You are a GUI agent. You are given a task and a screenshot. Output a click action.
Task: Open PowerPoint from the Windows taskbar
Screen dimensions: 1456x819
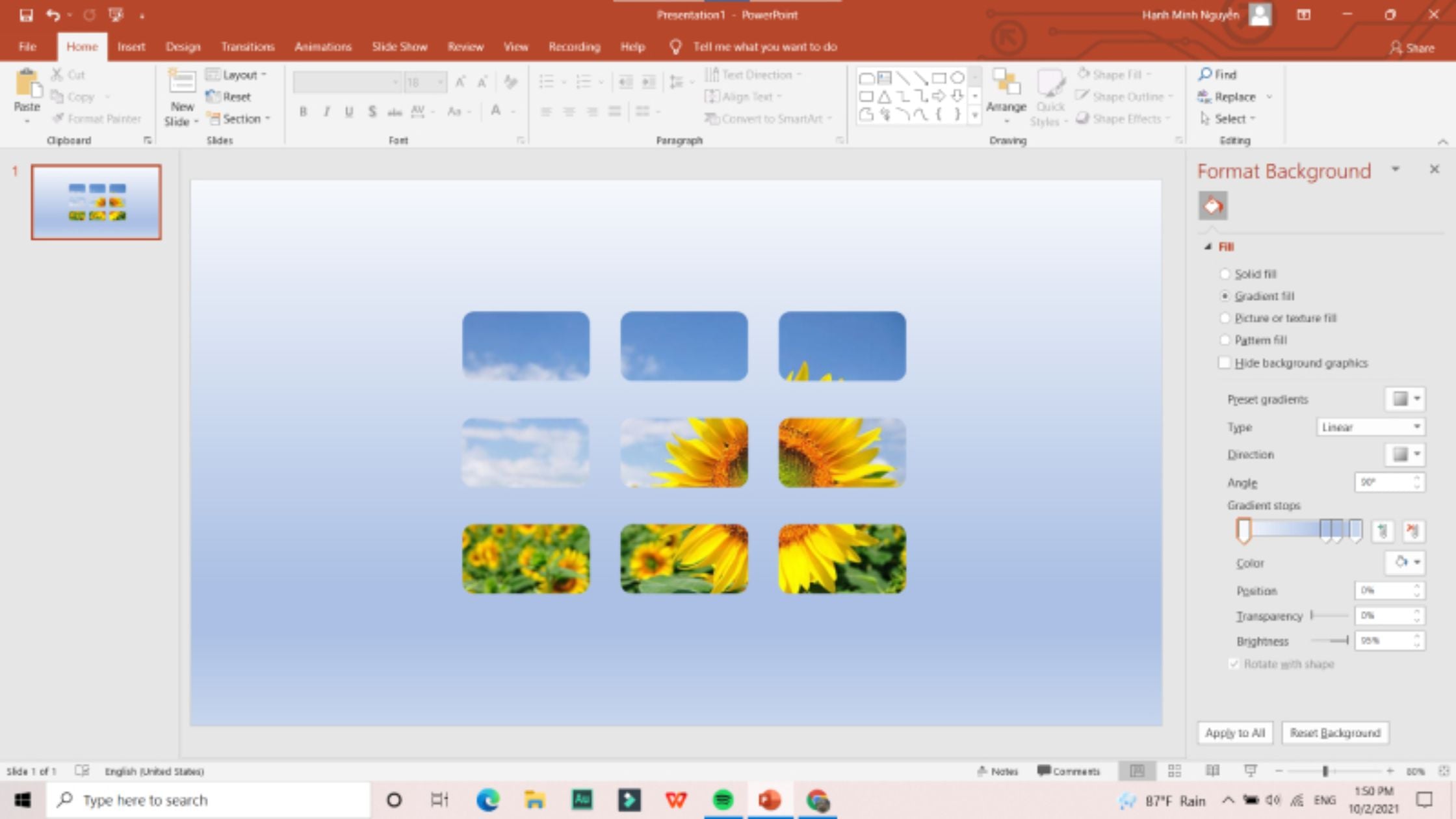[x=769, y=800]
